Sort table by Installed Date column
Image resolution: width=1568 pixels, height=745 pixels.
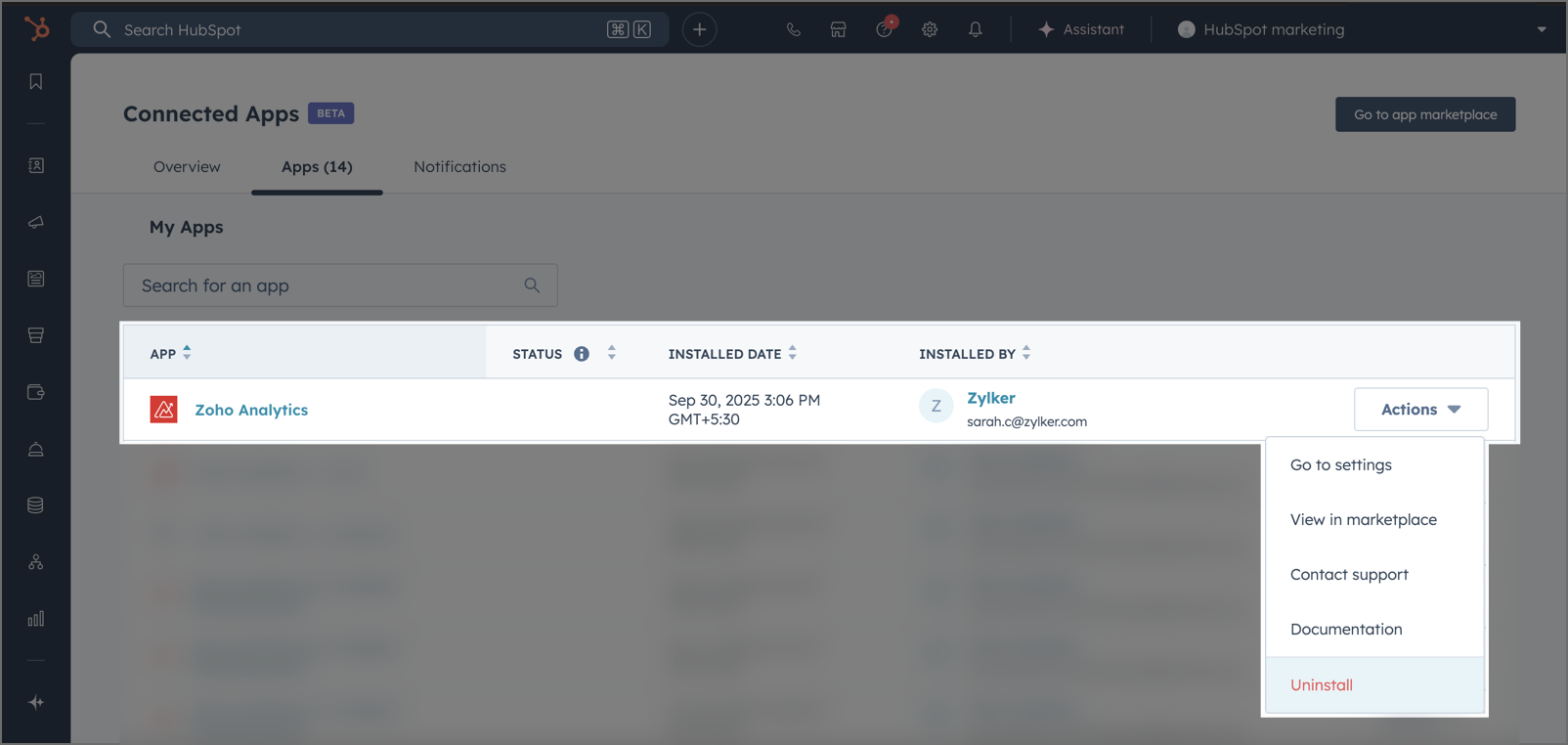(793, 353)
